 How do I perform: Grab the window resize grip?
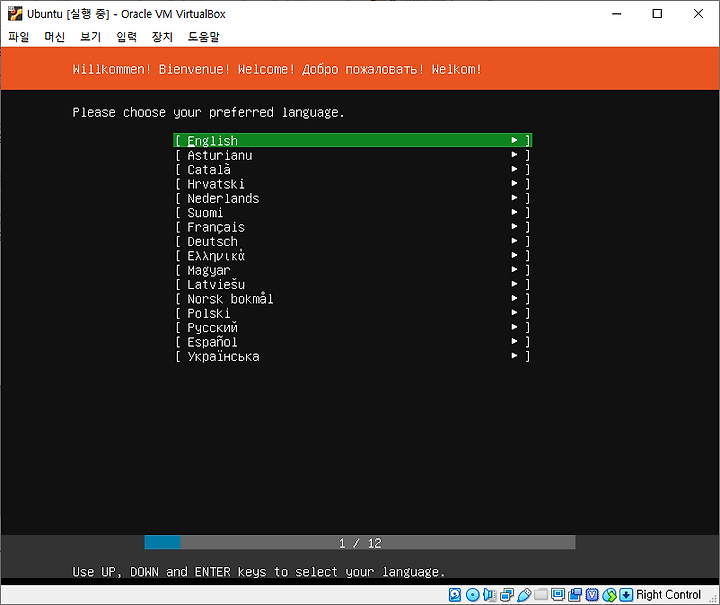(713, 599)
